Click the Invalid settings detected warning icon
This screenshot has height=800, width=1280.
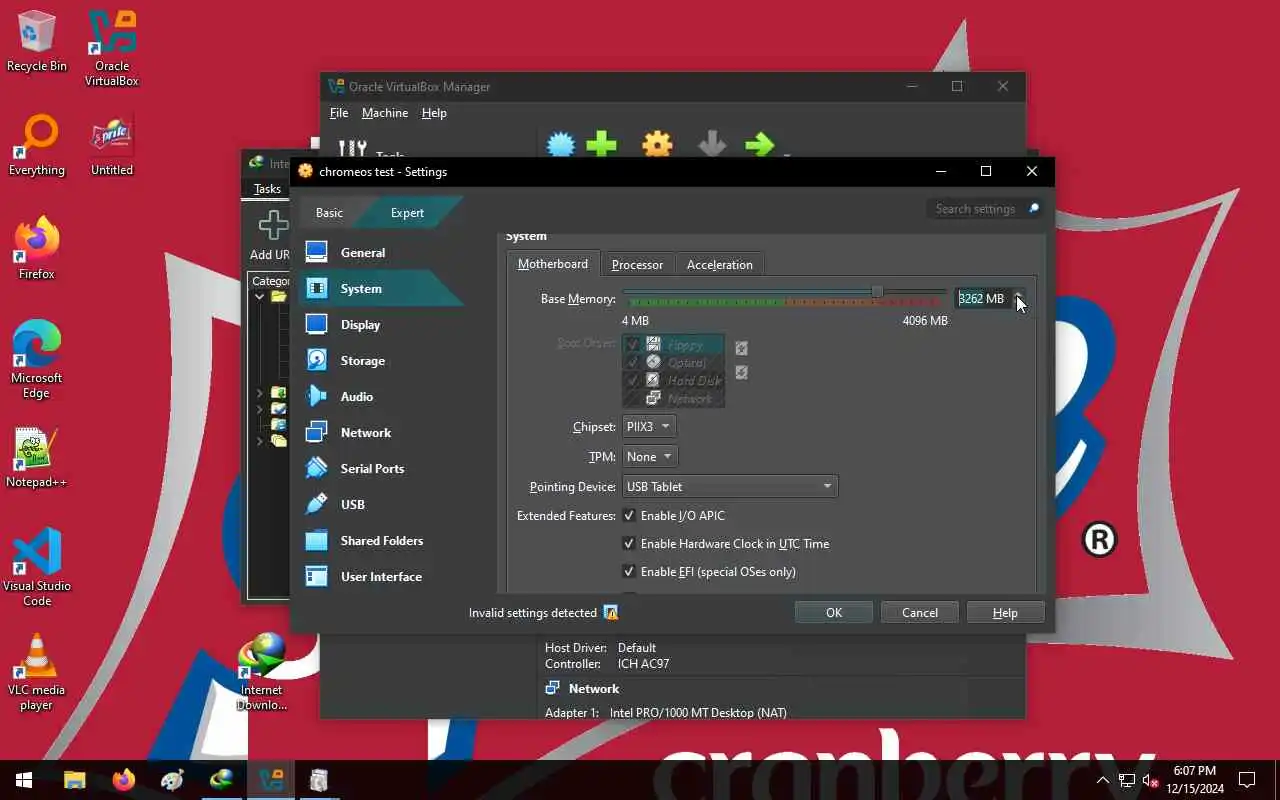point(611,613)
